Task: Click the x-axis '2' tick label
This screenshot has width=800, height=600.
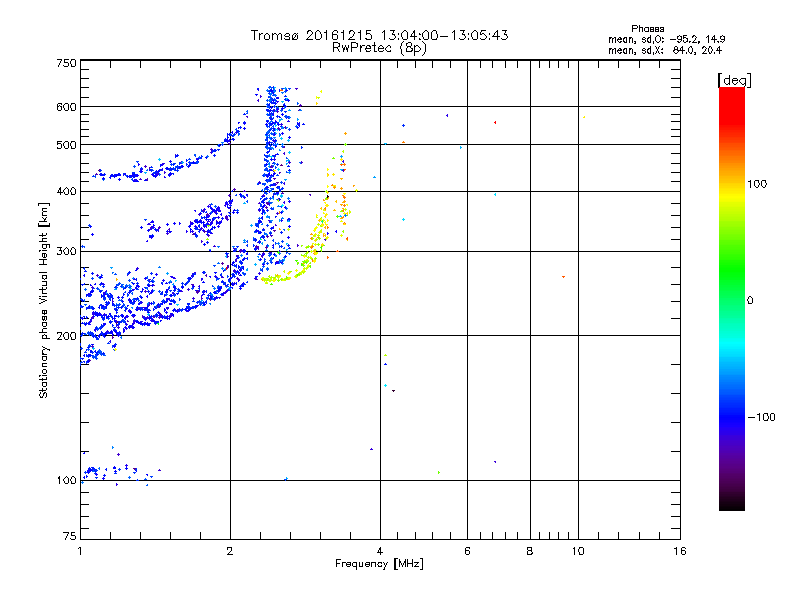Action: tap(230, 551)
